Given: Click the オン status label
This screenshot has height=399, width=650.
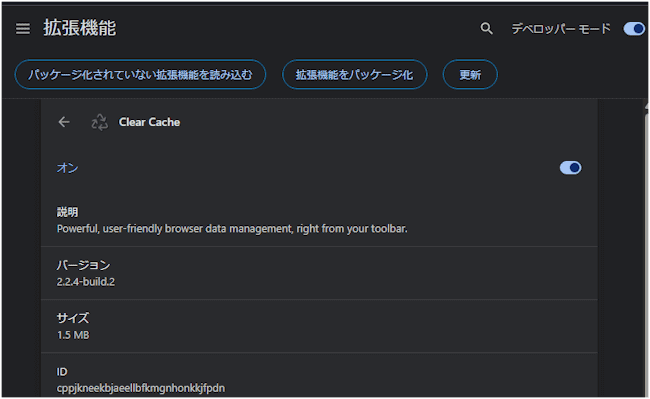Looking at the screenshot, I should (67, 168).
